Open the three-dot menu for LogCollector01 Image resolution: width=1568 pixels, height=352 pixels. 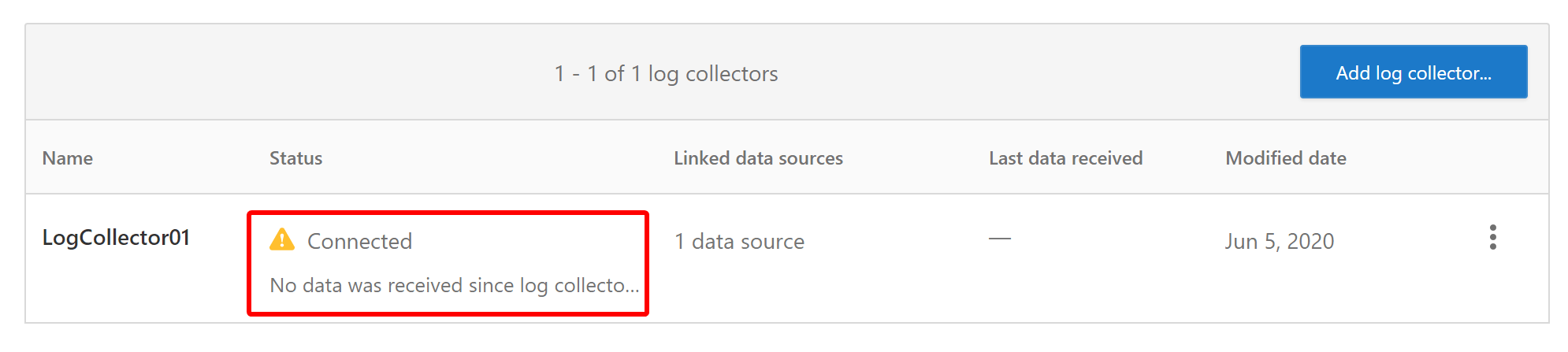[x=1492, y=237]
